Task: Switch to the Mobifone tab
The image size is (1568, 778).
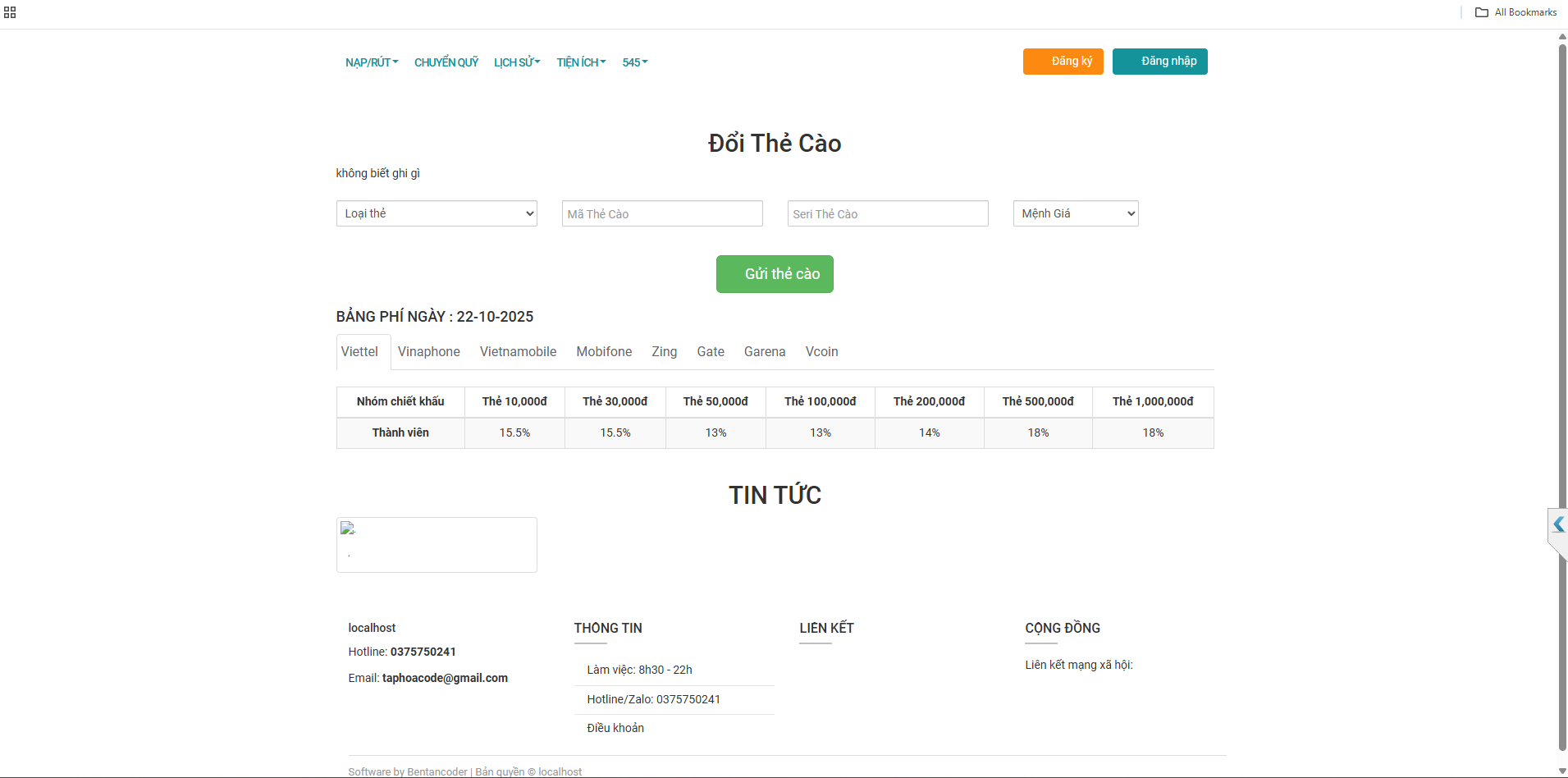Action: (x=604, y=351)
